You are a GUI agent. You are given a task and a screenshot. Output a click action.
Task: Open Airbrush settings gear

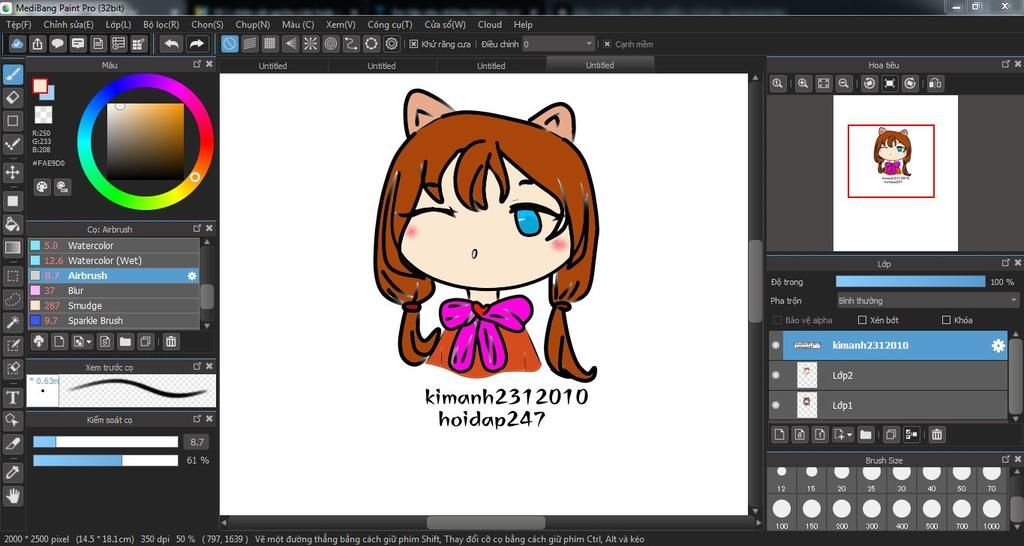tap(191, 276)
